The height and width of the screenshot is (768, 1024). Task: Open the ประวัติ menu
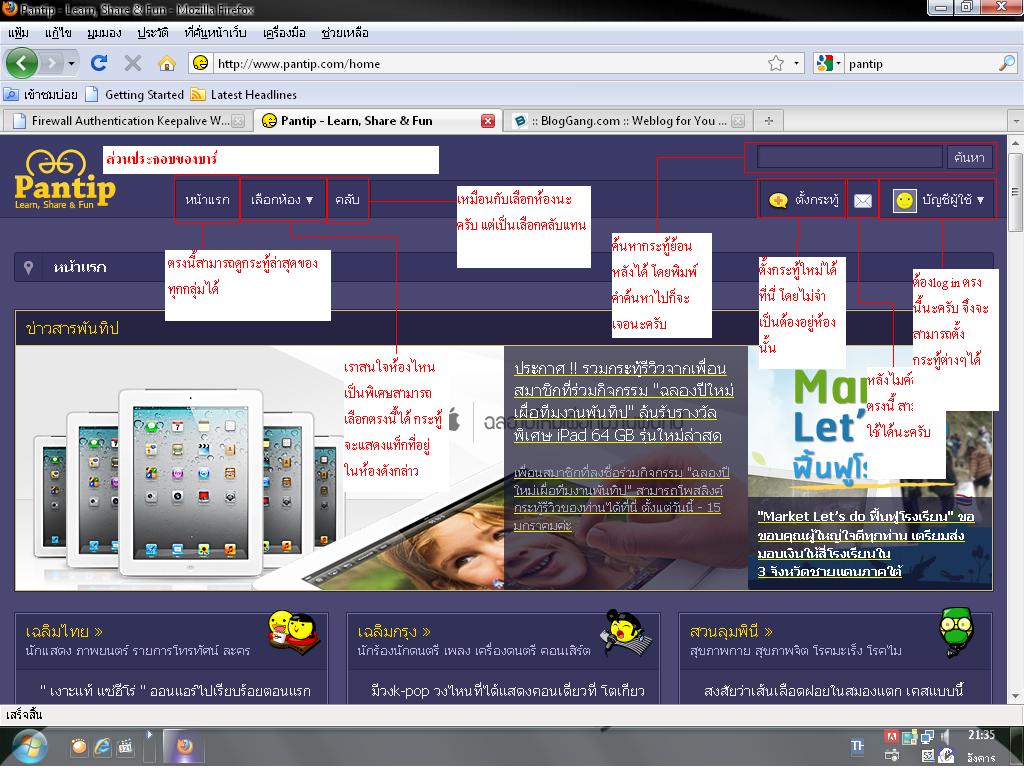point(153,33)
